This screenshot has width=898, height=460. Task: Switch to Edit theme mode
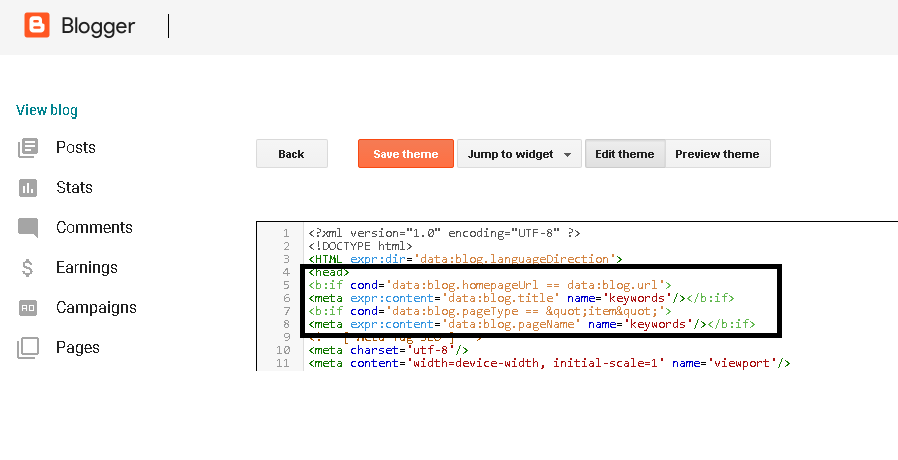(624, 154)
